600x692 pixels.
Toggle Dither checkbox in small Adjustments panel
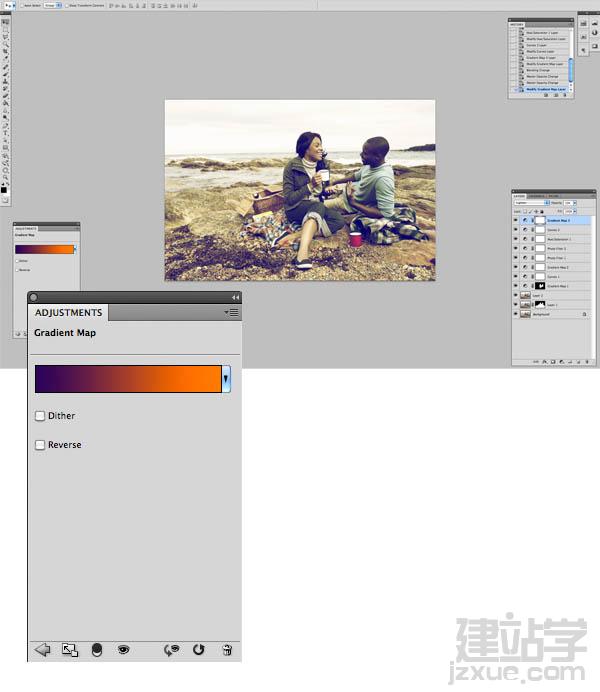tap(17, 261)
